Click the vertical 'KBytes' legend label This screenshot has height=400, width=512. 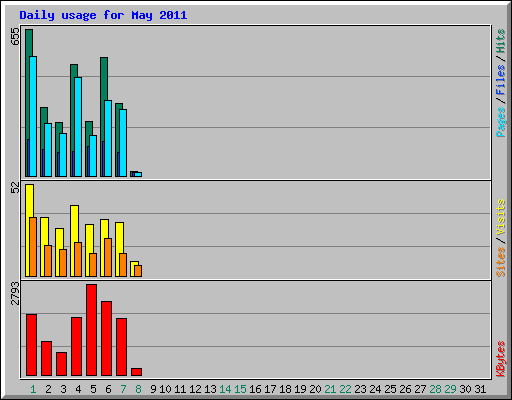click(x=500, y=359)
